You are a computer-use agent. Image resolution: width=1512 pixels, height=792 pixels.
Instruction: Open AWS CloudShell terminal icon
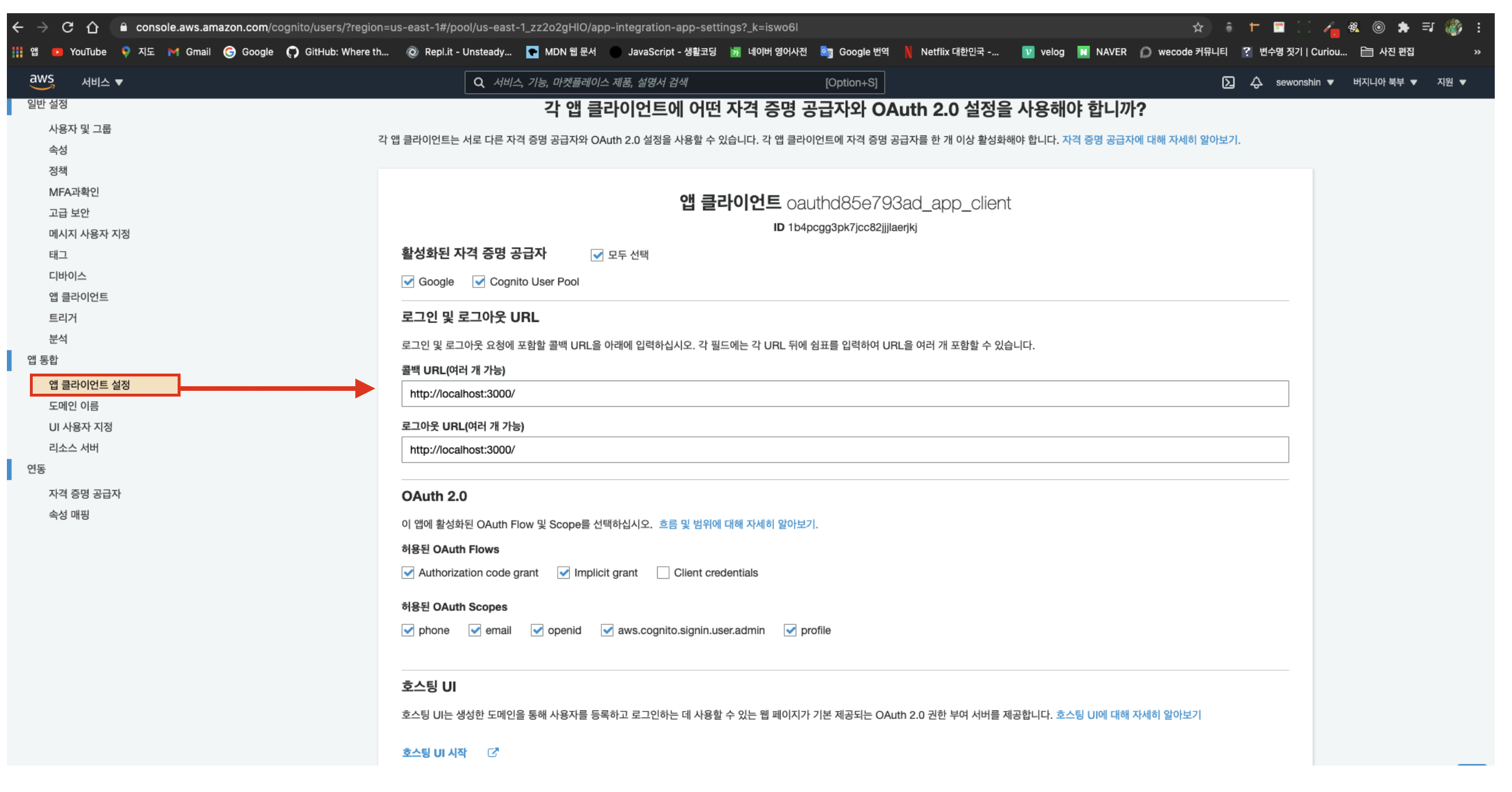(1228, 82)
